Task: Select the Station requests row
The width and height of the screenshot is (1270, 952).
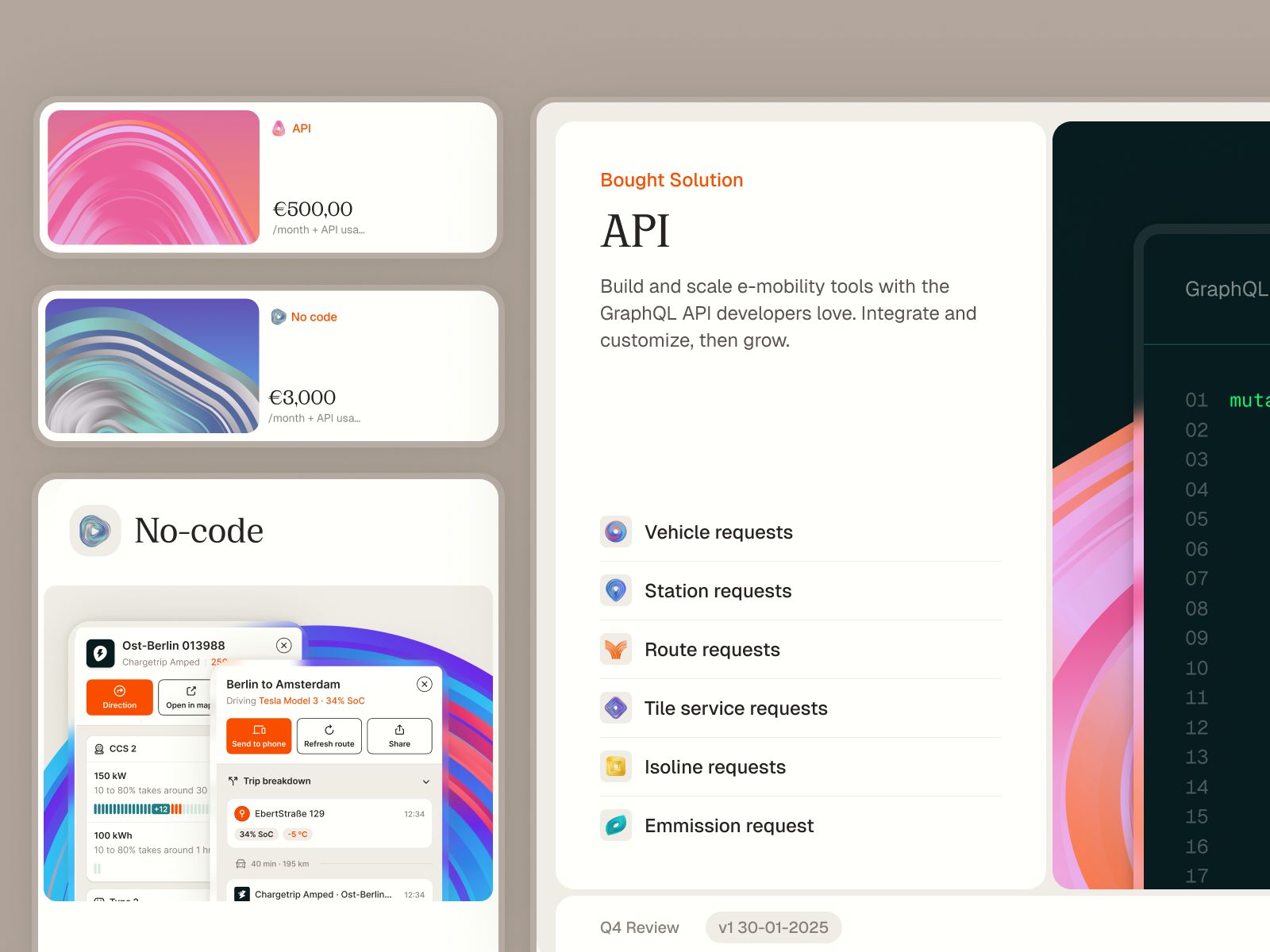Action: (801, 590)
